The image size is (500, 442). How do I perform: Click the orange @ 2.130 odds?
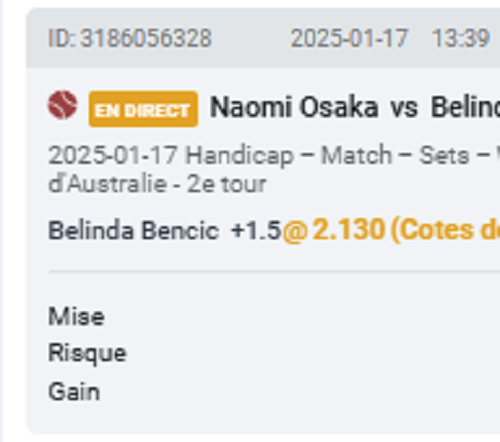333,230
